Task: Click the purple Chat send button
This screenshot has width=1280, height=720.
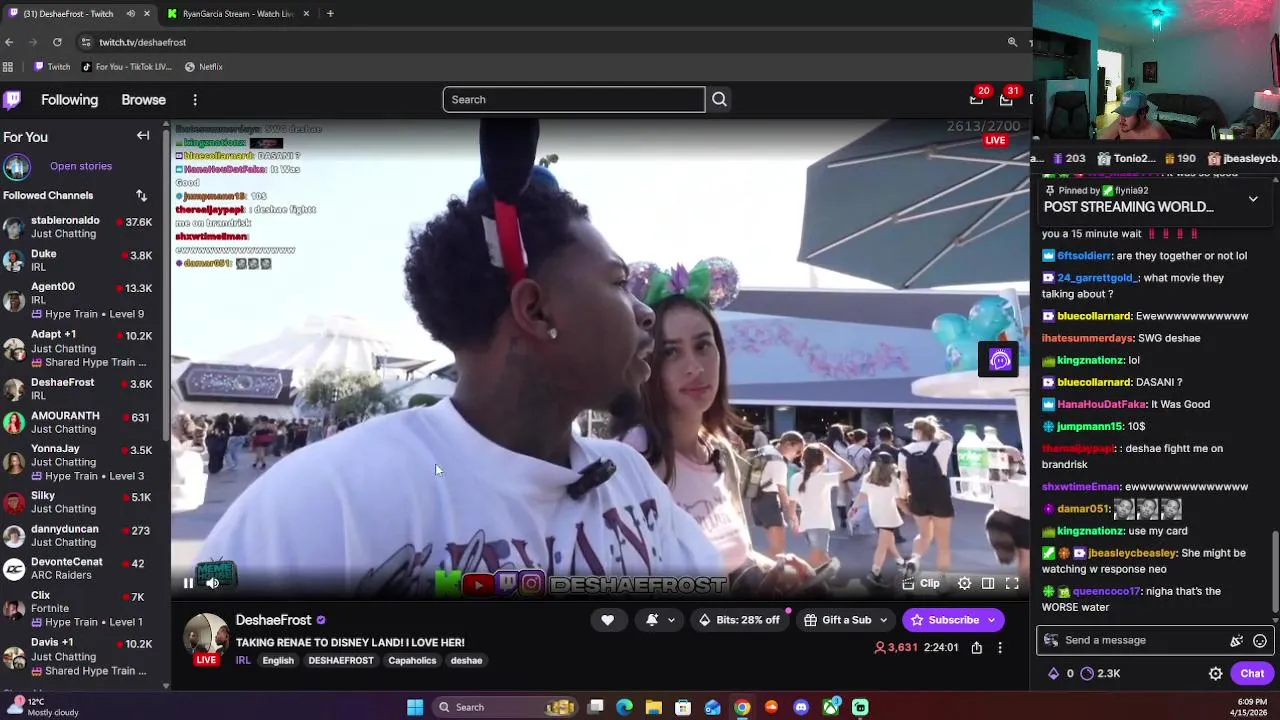Action: [1252, 674]
